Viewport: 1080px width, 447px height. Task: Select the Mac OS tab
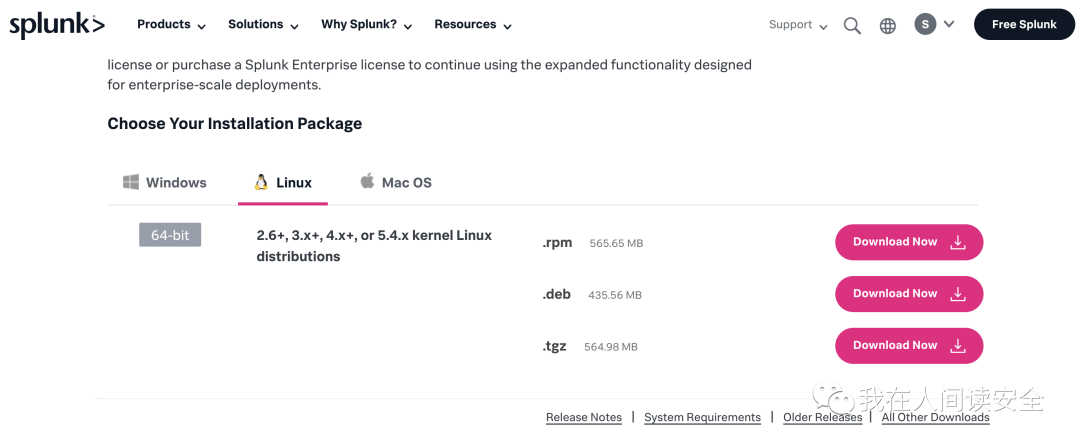point(396,183)
